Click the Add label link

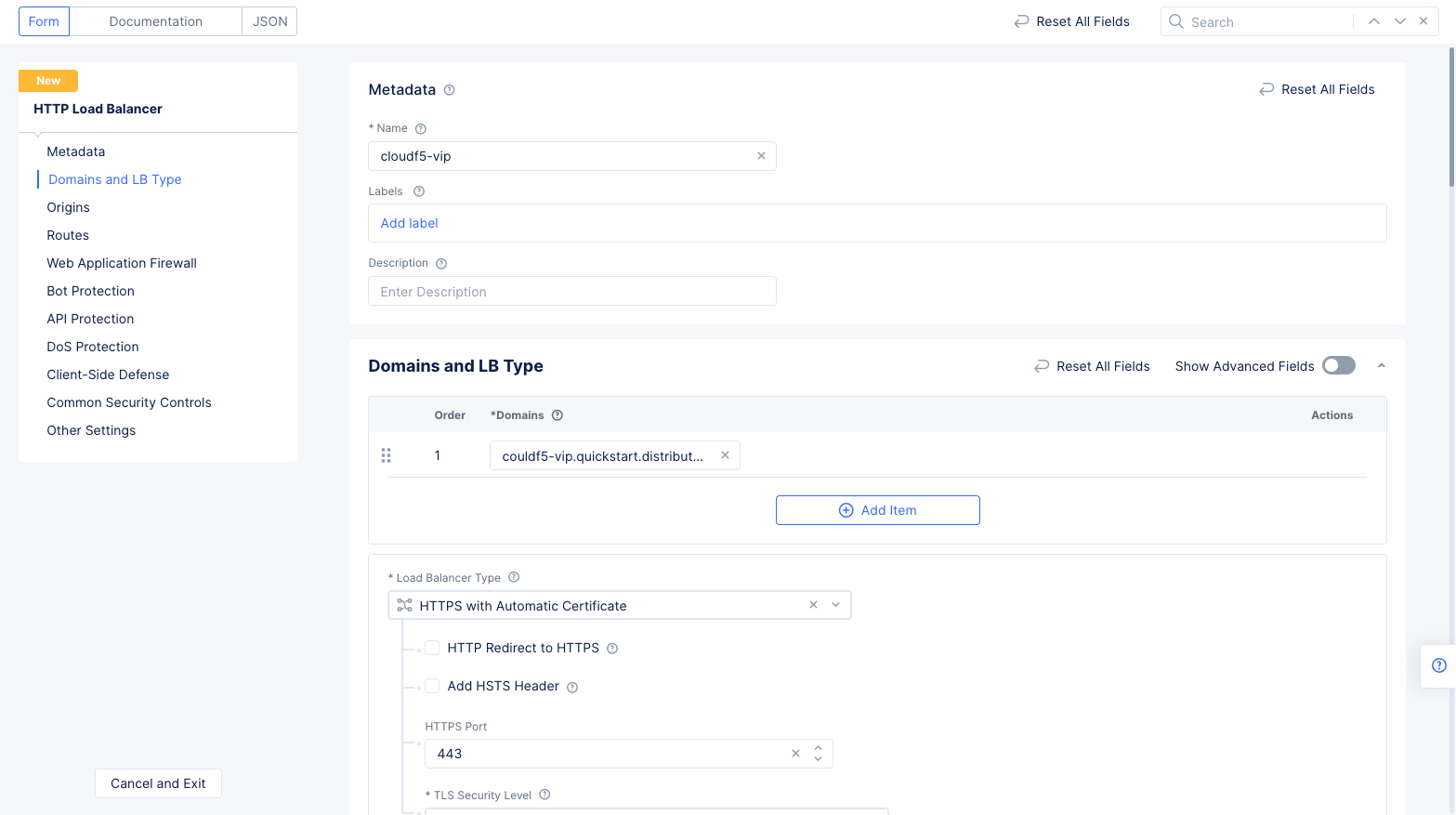[409, 223]
